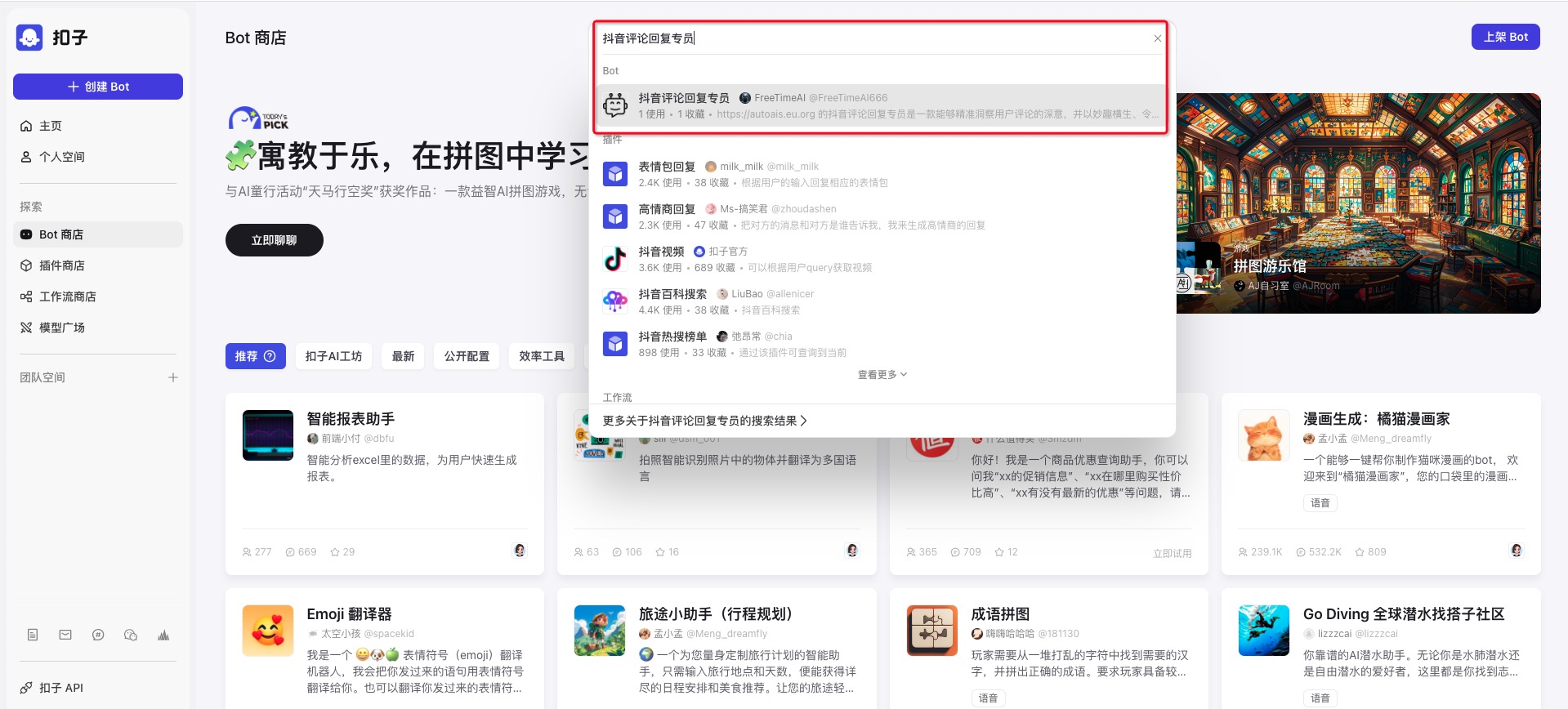Screen dimensions: 1568x709
Task: Select the 最新 filter tab
Action: pyautogui.click(x=403, y=356)
